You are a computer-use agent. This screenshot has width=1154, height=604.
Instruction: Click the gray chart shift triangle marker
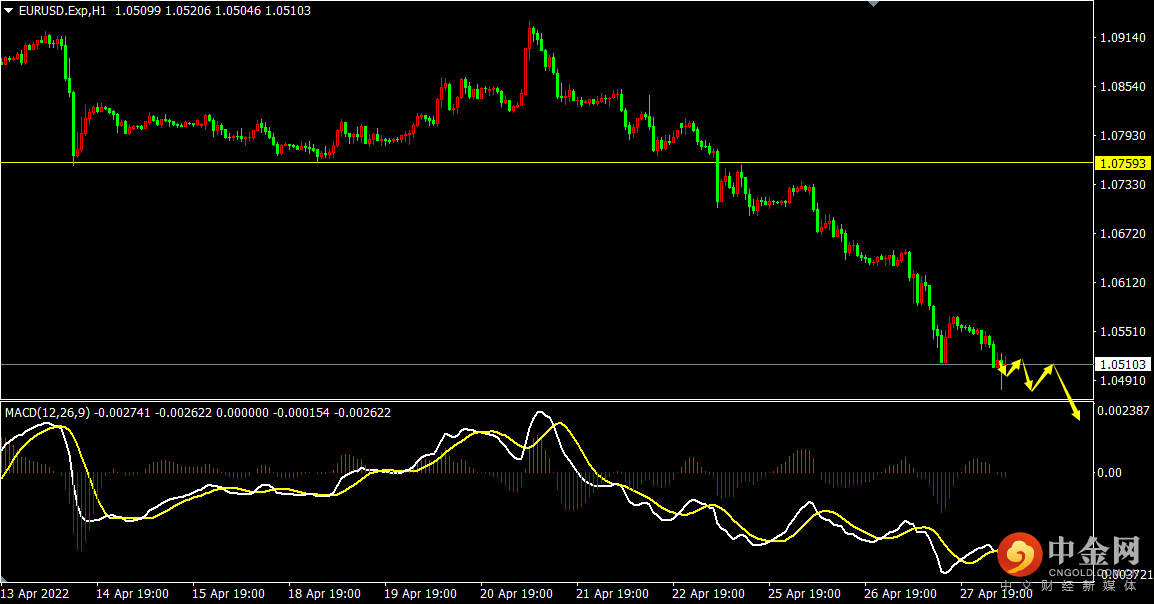[874, 4]
